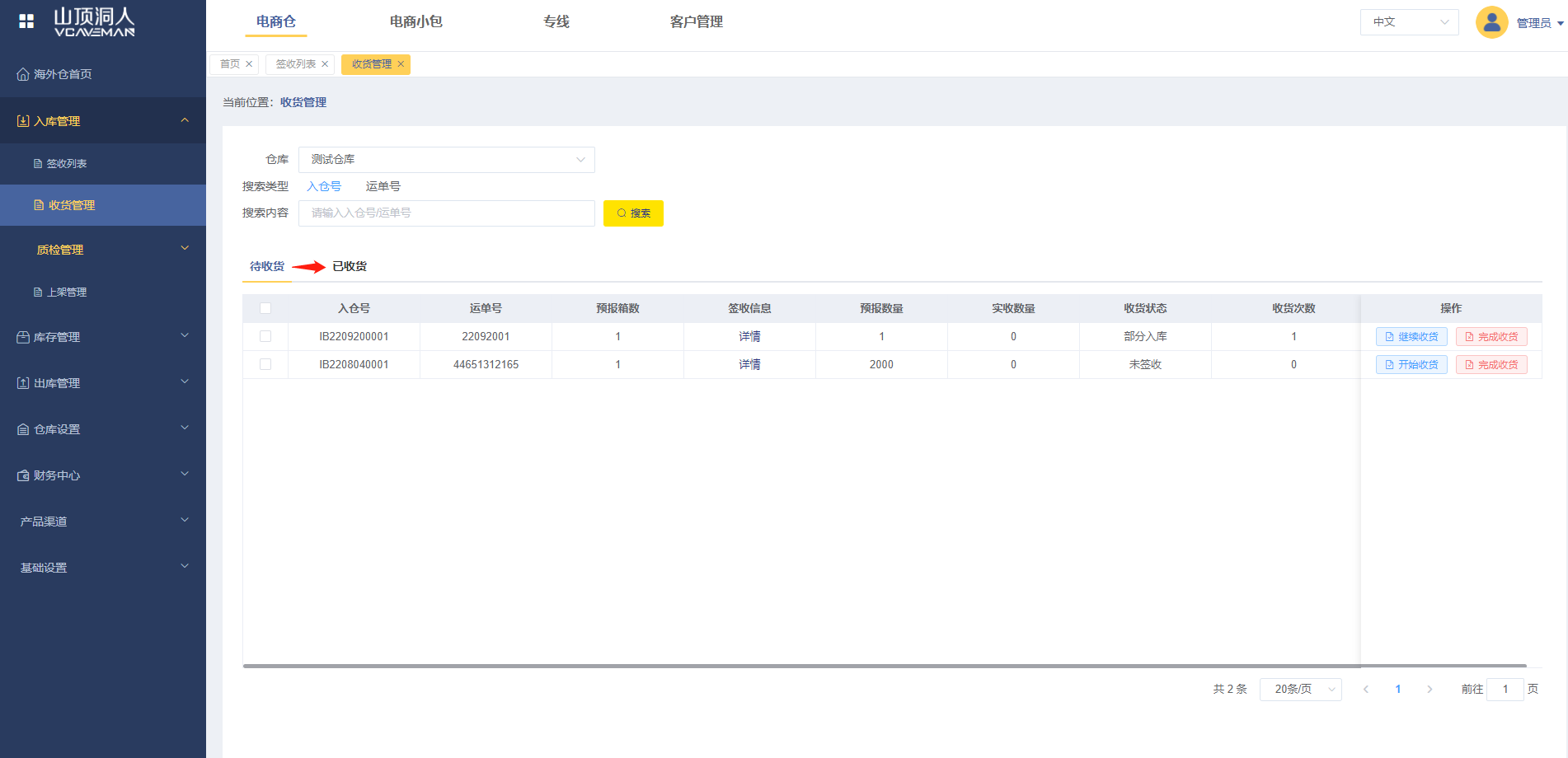Toggle the select-all checkbox in table header
Viewport: 1568px width, 758px height.
pyautogui.click(x=265, y=308)
